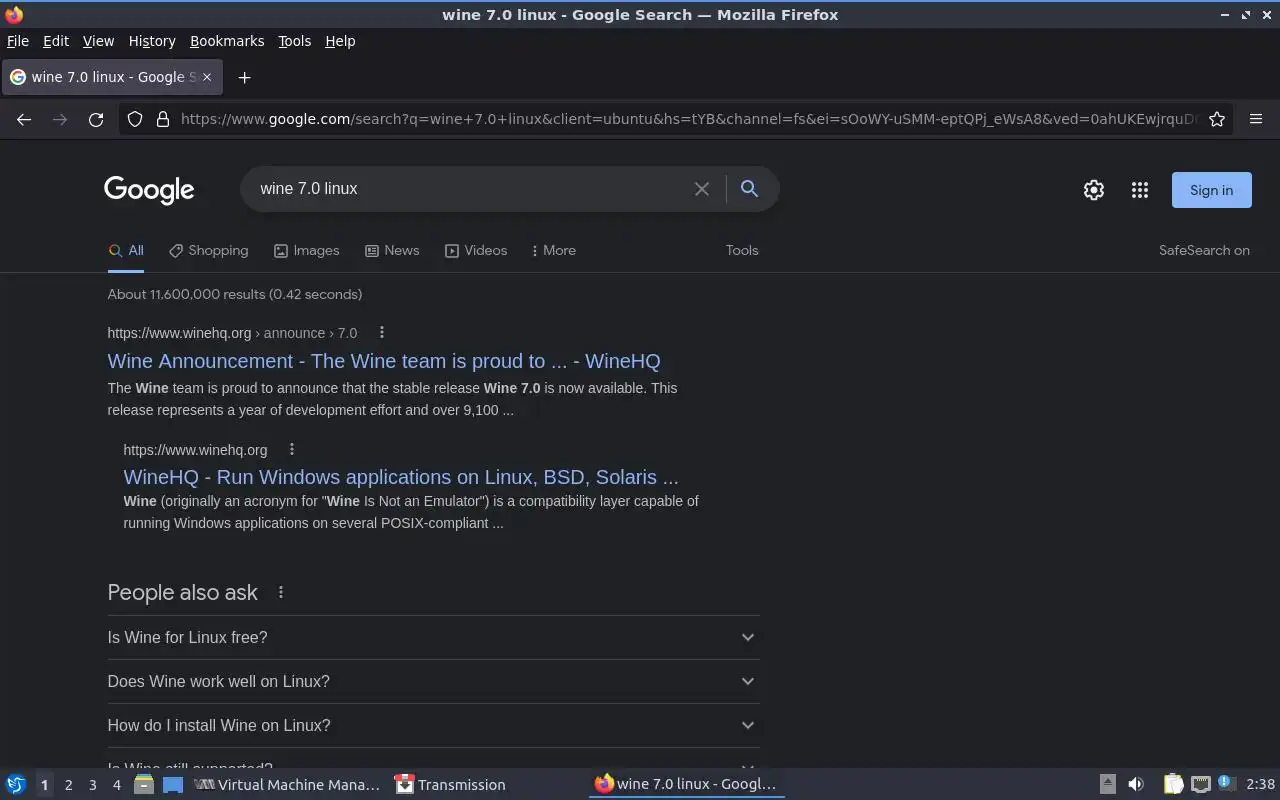The image size is (1280, 800).
Task: Switch to workspace 4
Action: 117,785
